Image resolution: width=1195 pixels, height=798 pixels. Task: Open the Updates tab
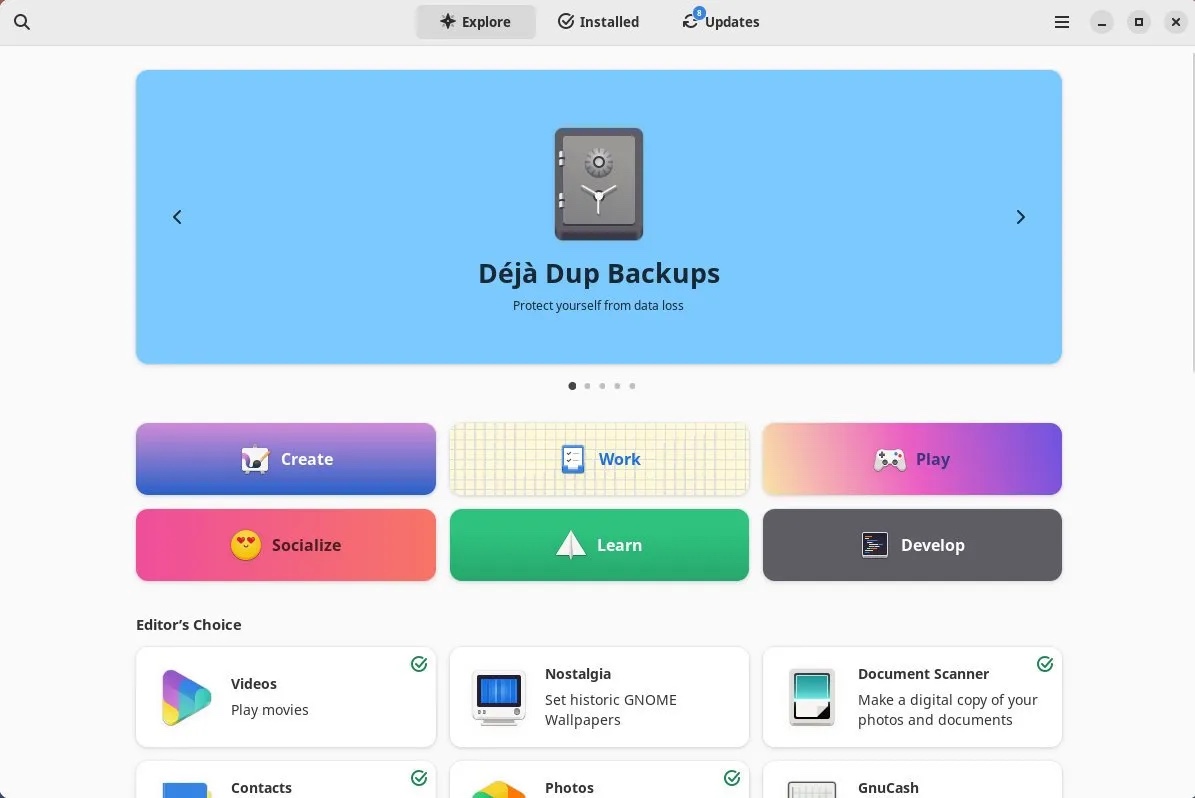coord(720,21)
